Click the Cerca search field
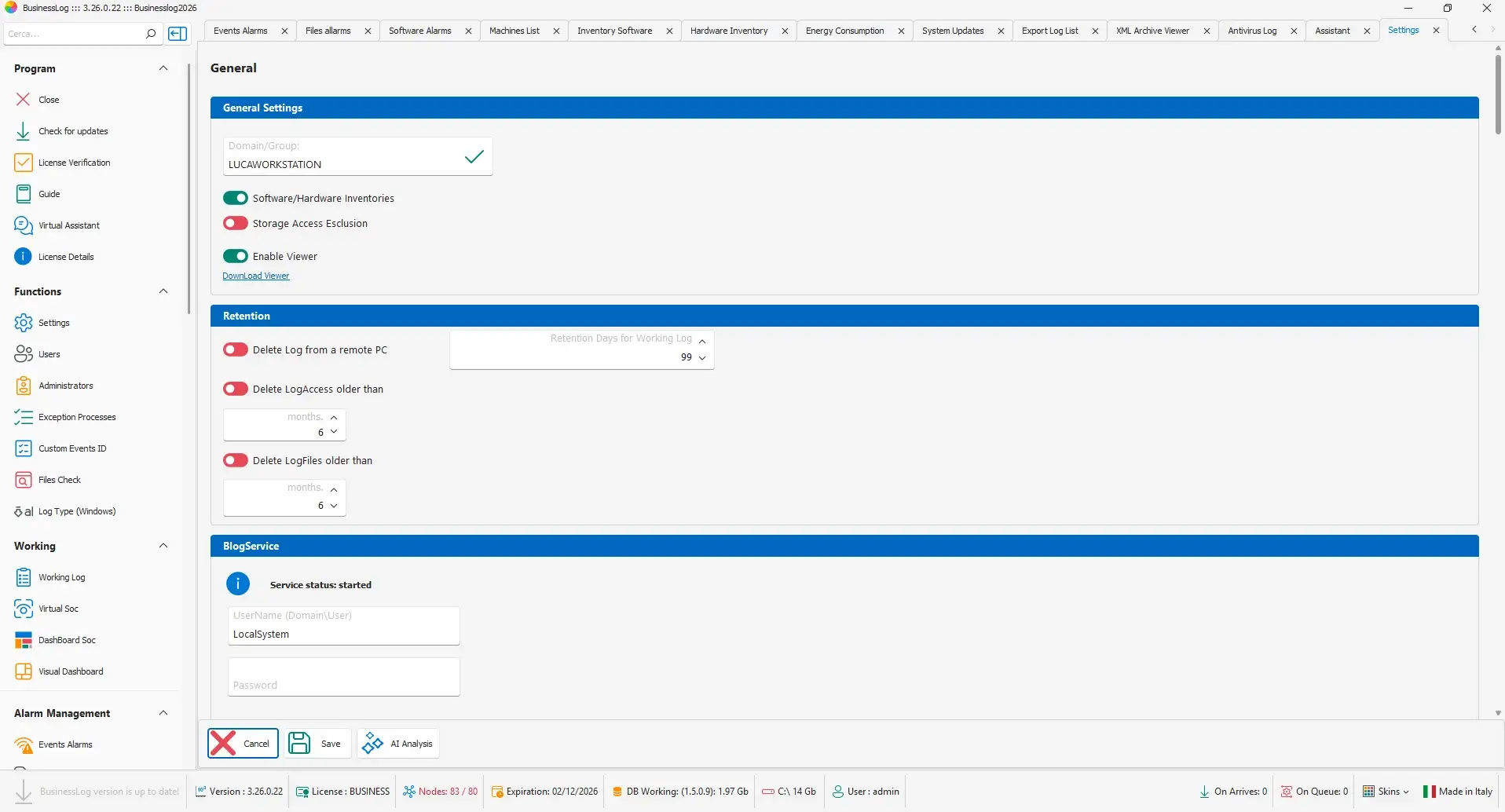 point(74,34)
